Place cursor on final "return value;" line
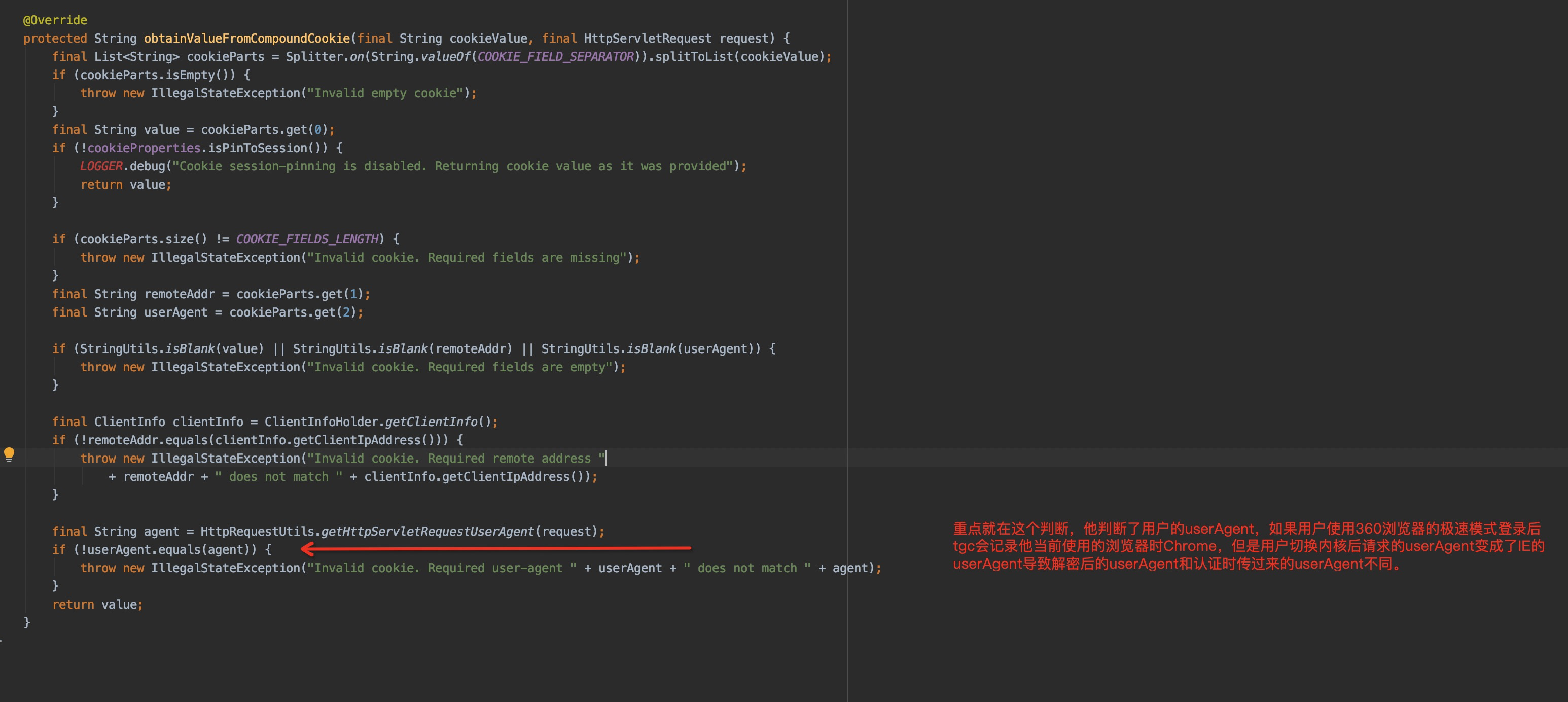 coord(97,605)
